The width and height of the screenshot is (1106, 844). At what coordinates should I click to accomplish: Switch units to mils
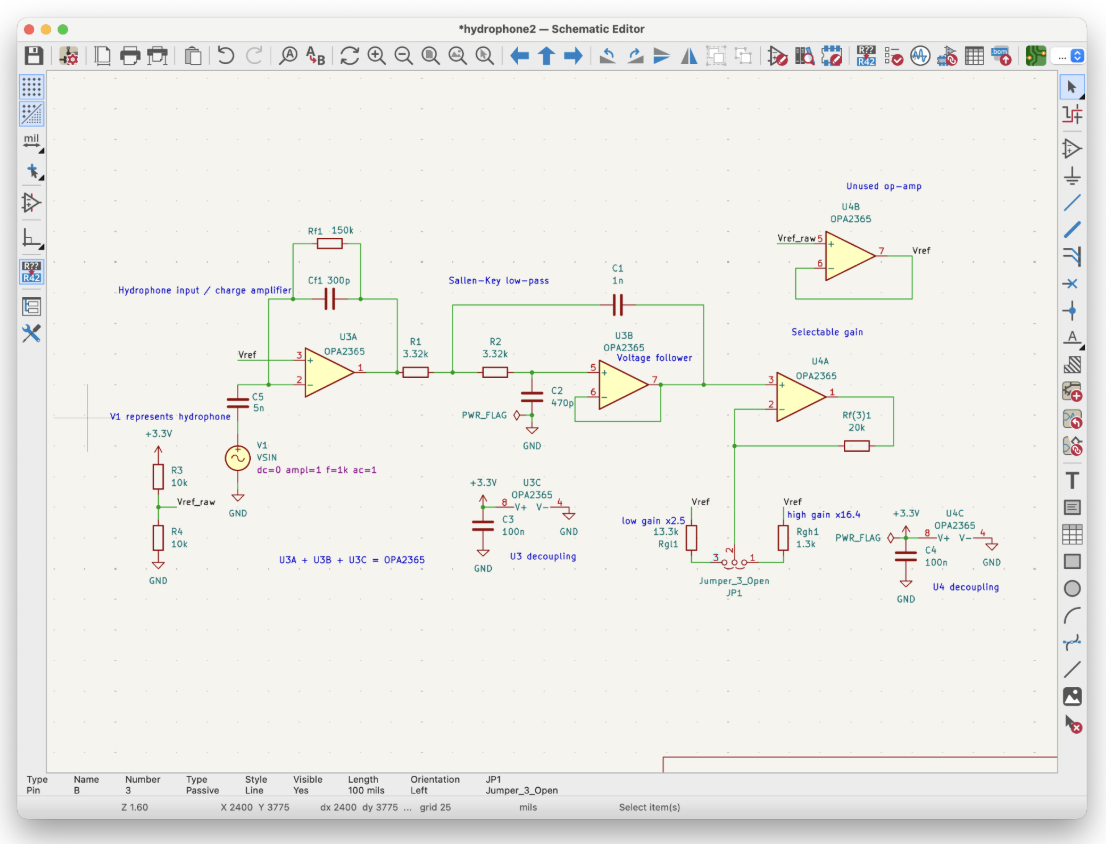click(32, 141)
